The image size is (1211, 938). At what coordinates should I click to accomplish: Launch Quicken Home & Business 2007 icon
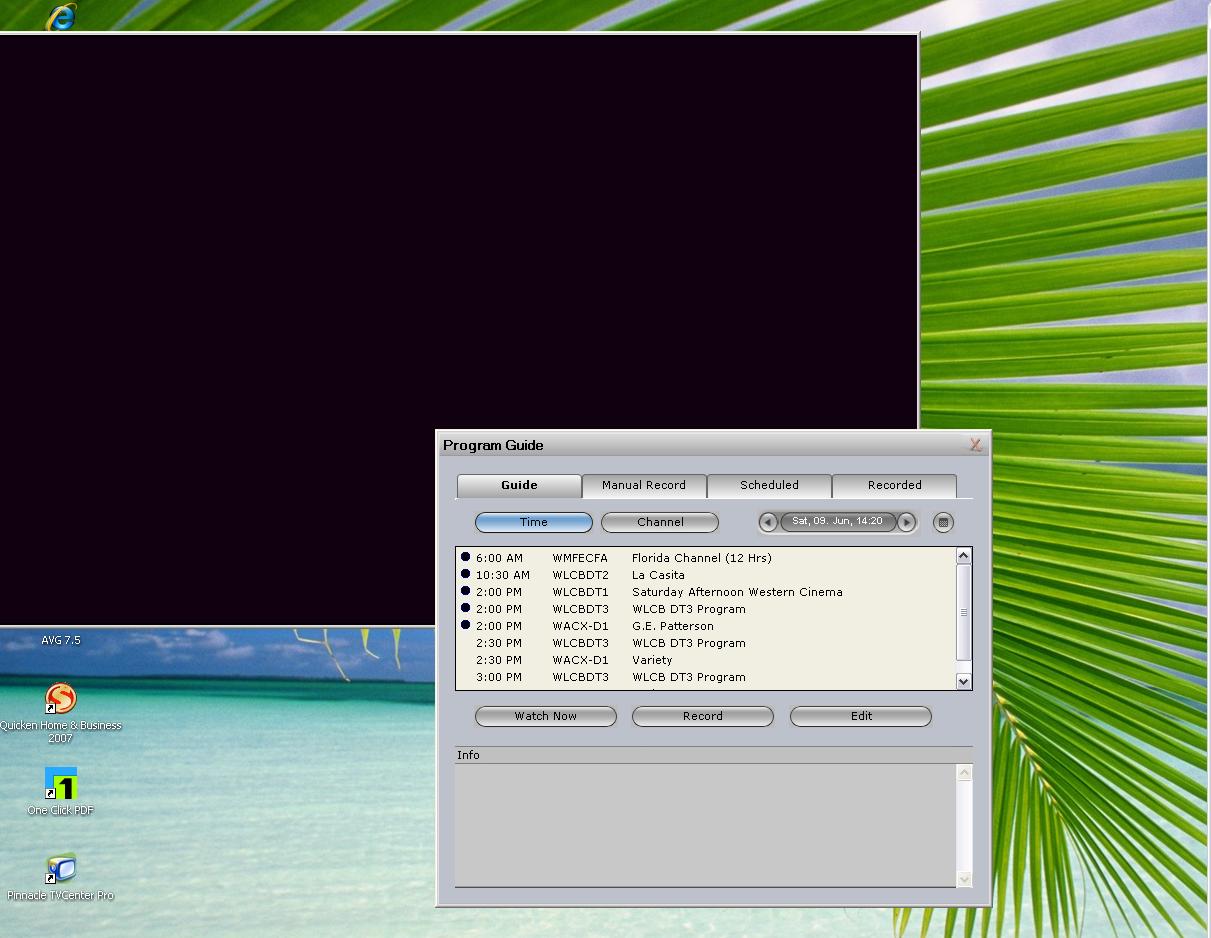[x=61, y=699]
